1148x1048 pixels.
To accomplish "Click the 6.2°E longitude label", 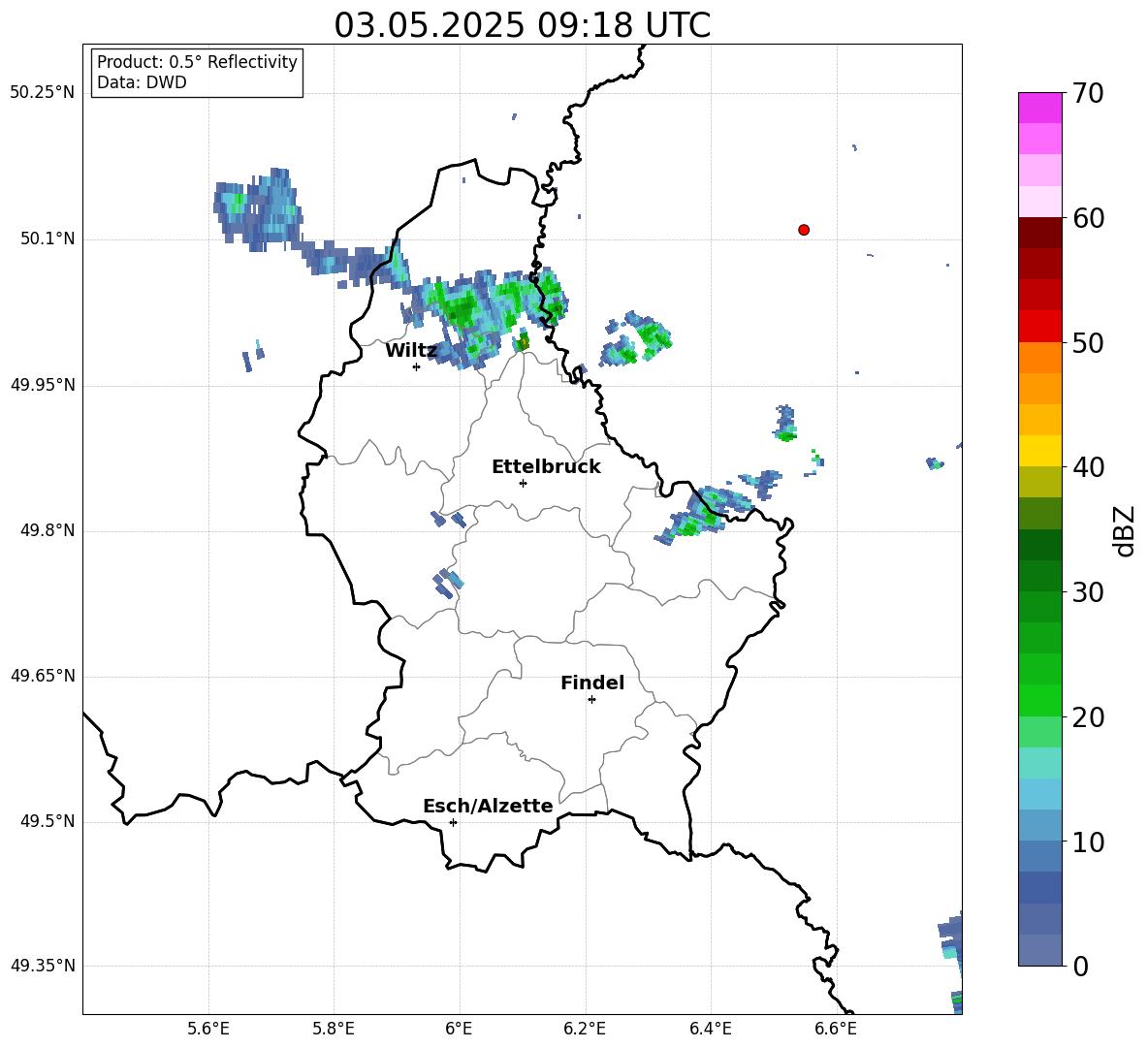I will tap(585, 1029).
